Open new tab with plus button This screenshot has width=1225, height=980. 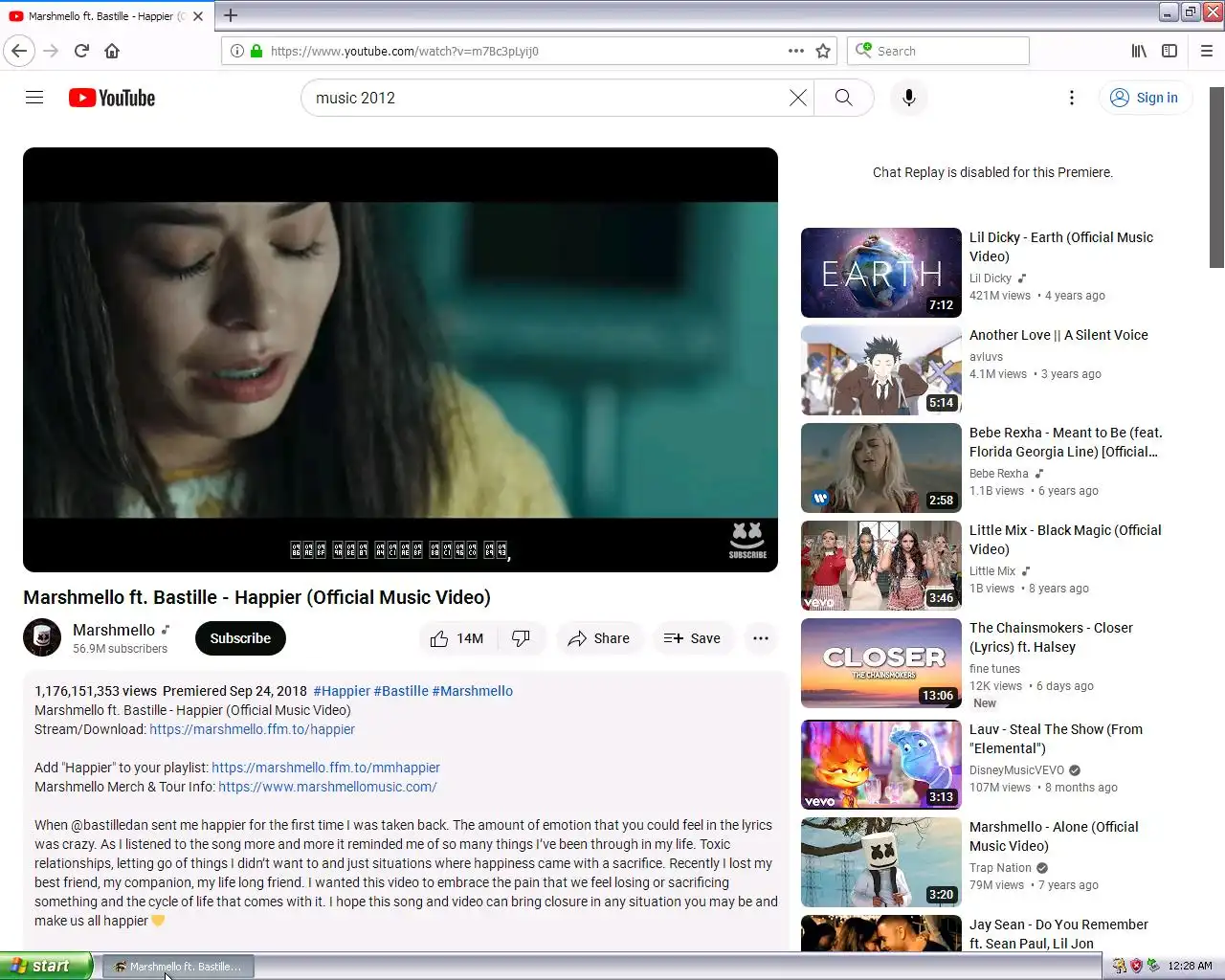click(x=231, y=15)
